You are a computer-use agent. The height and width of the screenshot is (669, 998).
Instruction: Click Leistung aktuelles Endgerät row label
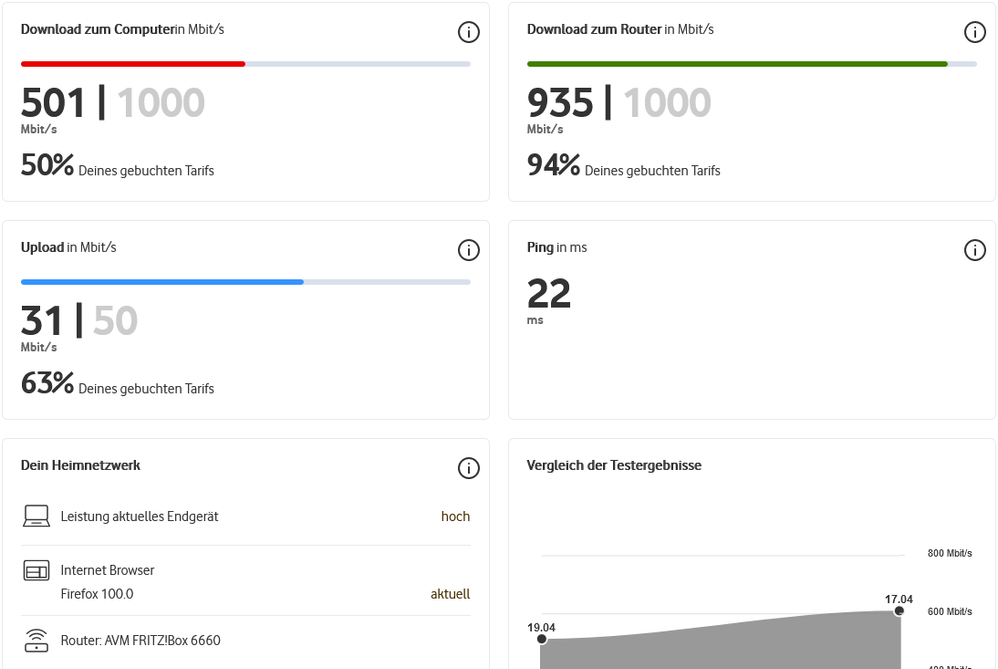(x=139, y=517)
